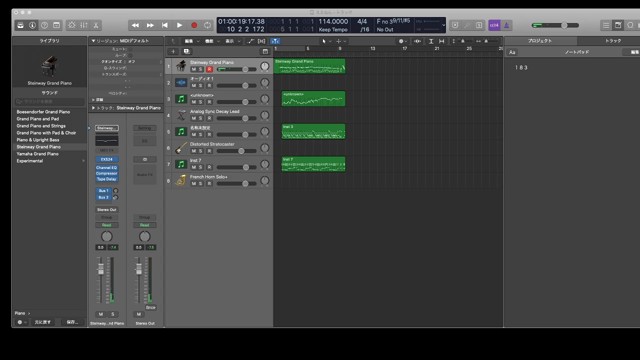Image resolution: width=640 pixels, height=360 pixels.
Task: Start playback with the Play button
Action: (x=180, y=25)
